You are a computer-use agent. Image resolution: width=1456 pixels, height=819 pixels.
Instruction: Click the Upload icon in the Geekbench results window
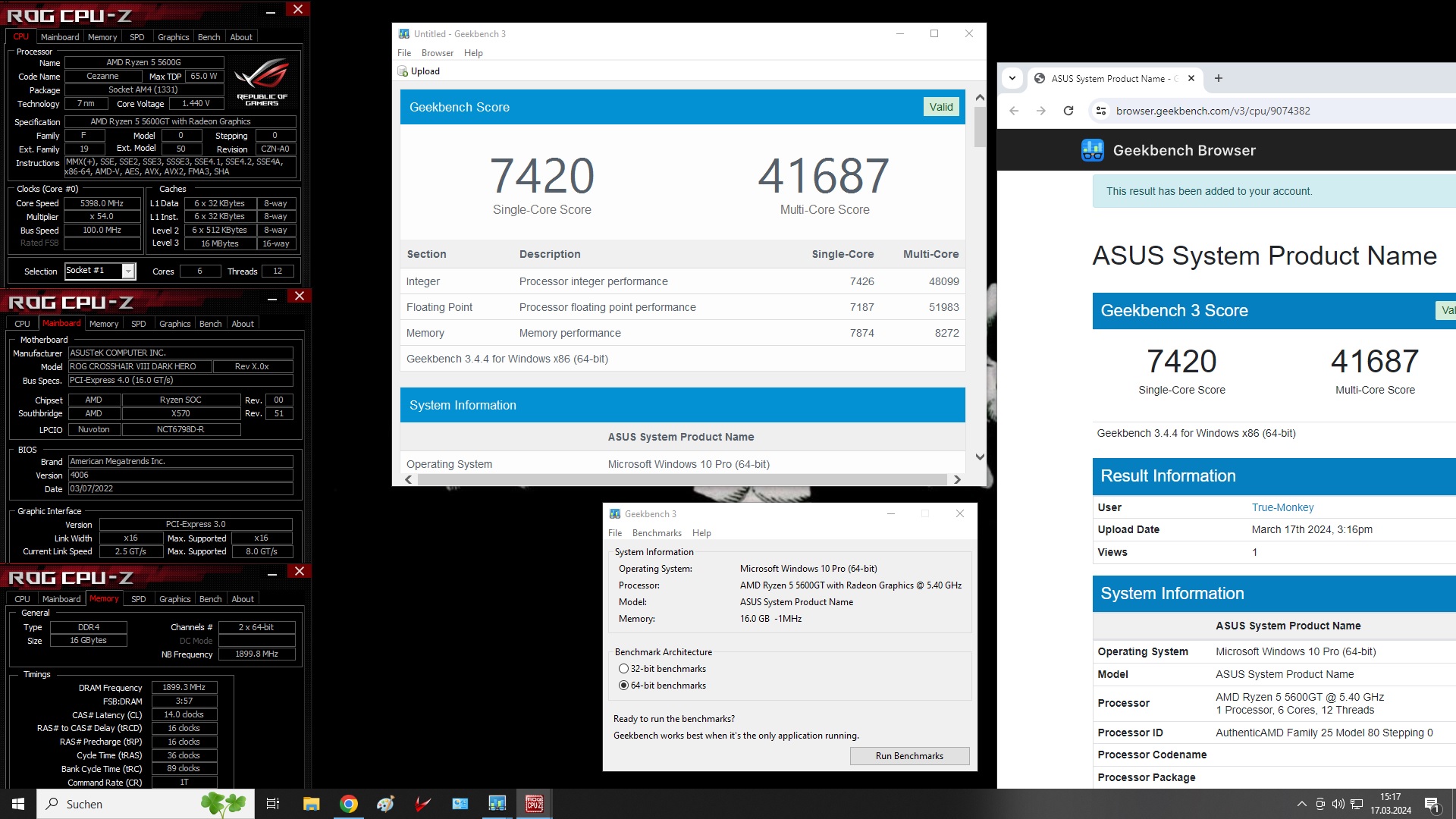coord(403,71)
